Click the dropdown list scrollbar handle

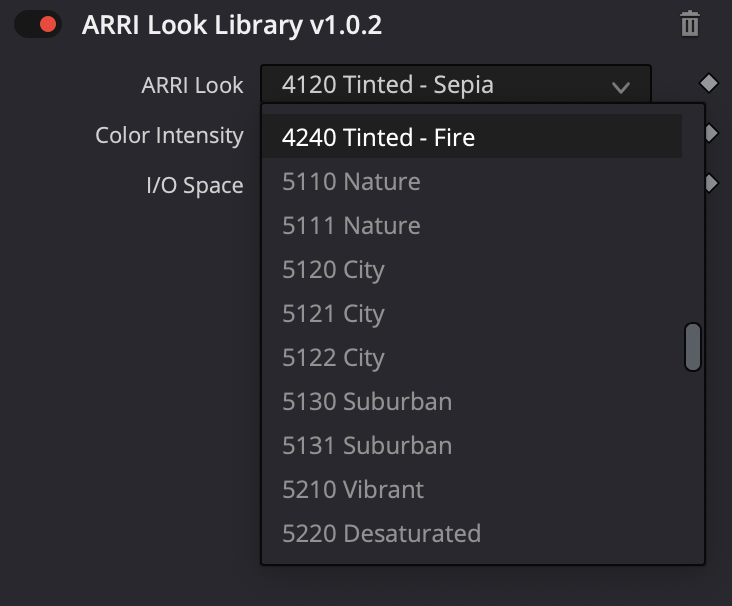point(693,347)
